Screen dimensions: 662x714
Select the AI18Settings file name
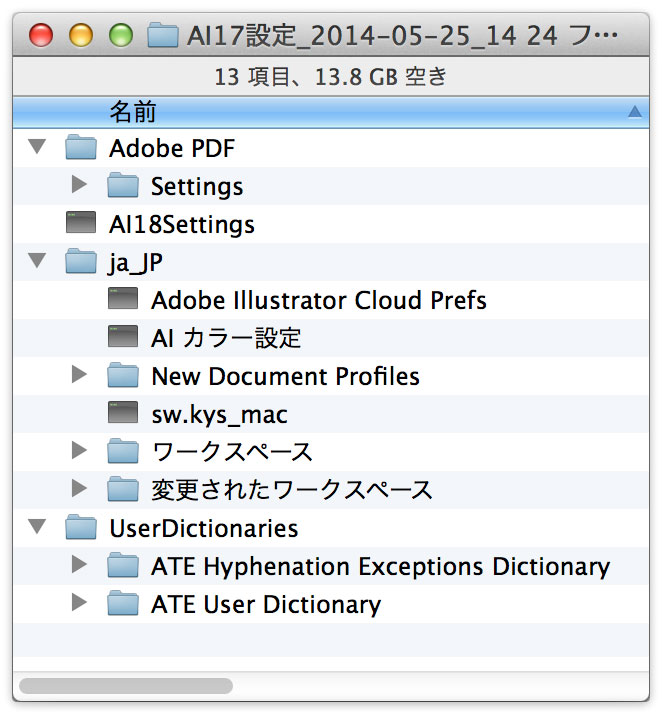click(x=182, y=224)
